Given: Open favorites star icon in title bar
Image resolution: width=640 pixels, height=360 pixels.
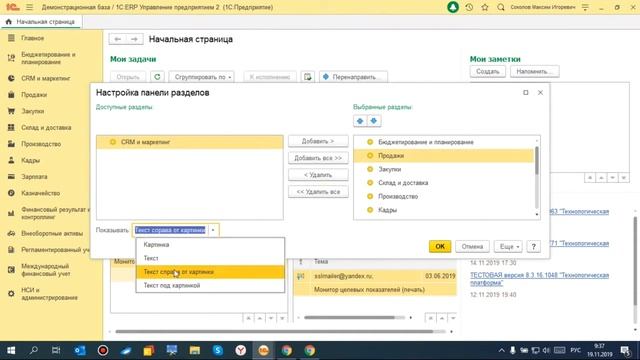Looking at the screenshot, I should [x=485, y=7].
